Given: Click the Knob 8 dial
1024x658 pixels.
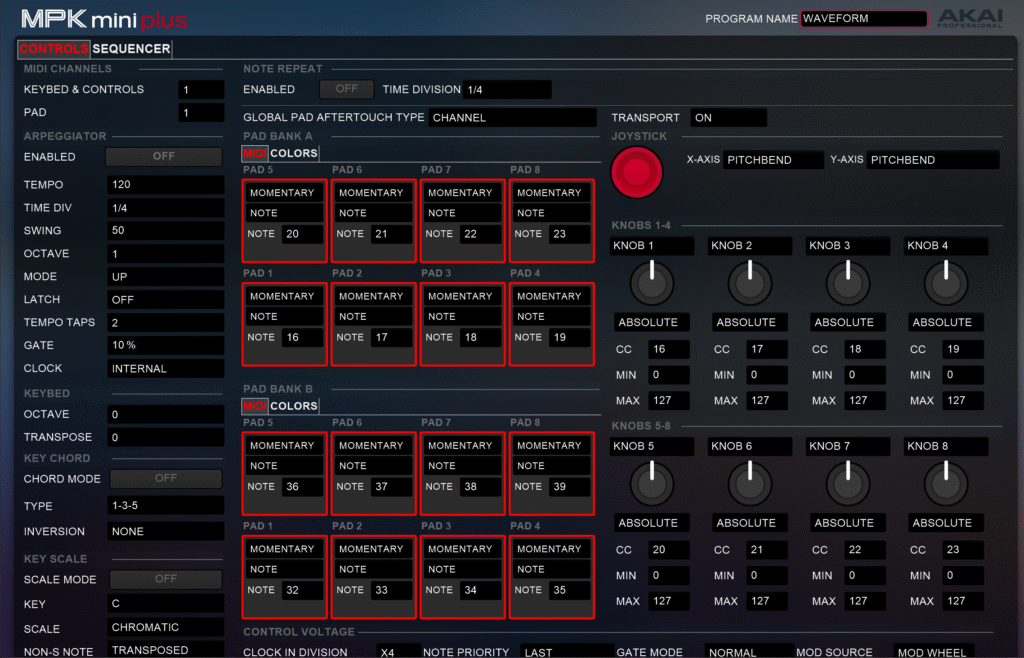Looking at the screenshot, I should (946, 483).
